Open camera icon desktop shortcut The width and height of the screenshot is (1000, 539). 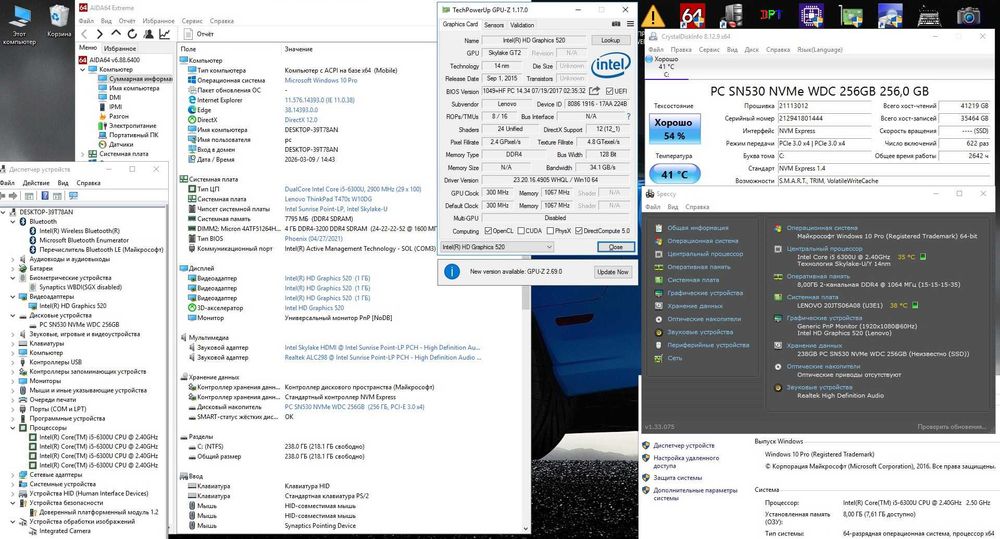pyautogui.click(x=968, y=15)
